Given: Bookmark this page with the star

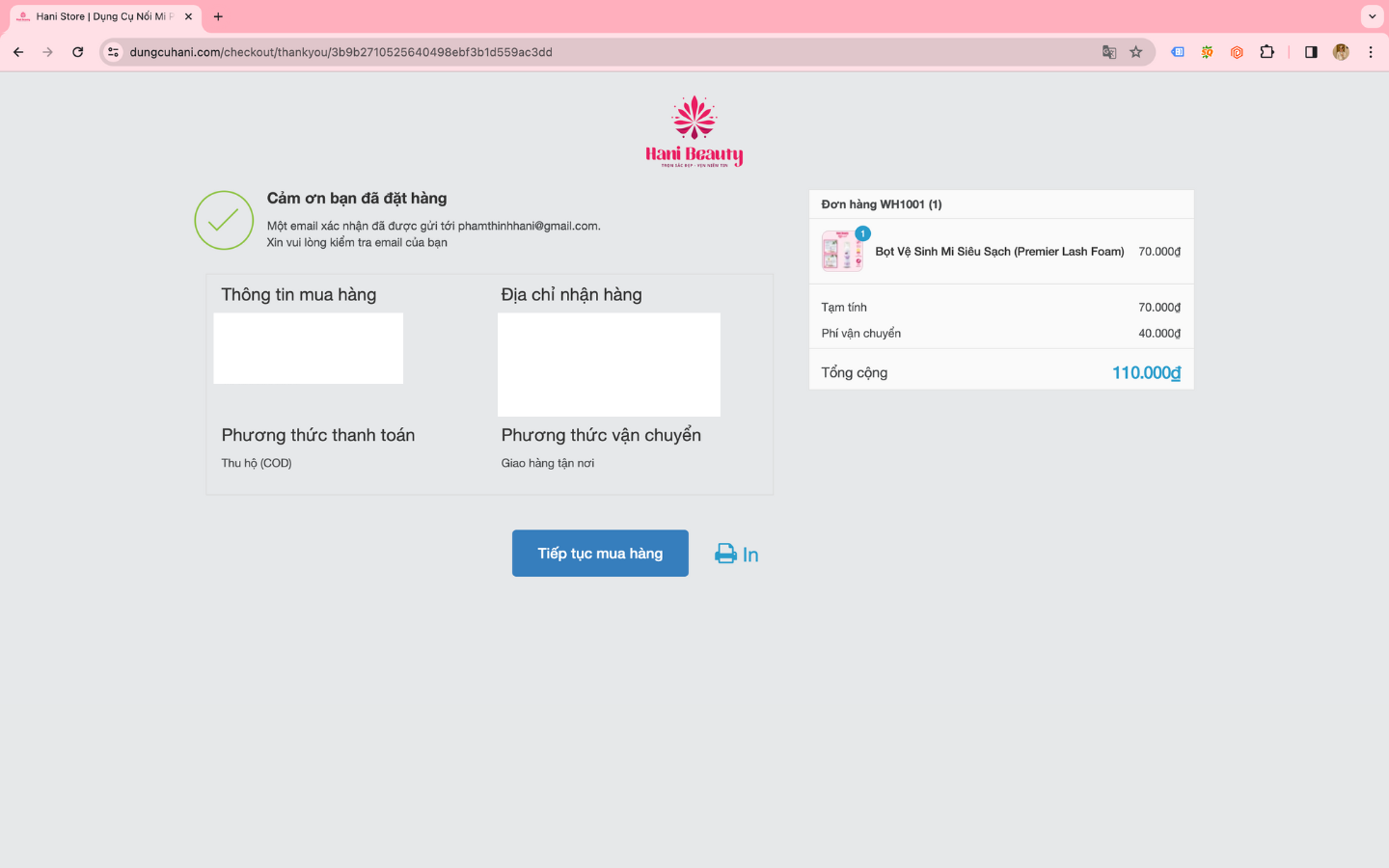Looking at the screenshot, I should tap(1136, 52).
